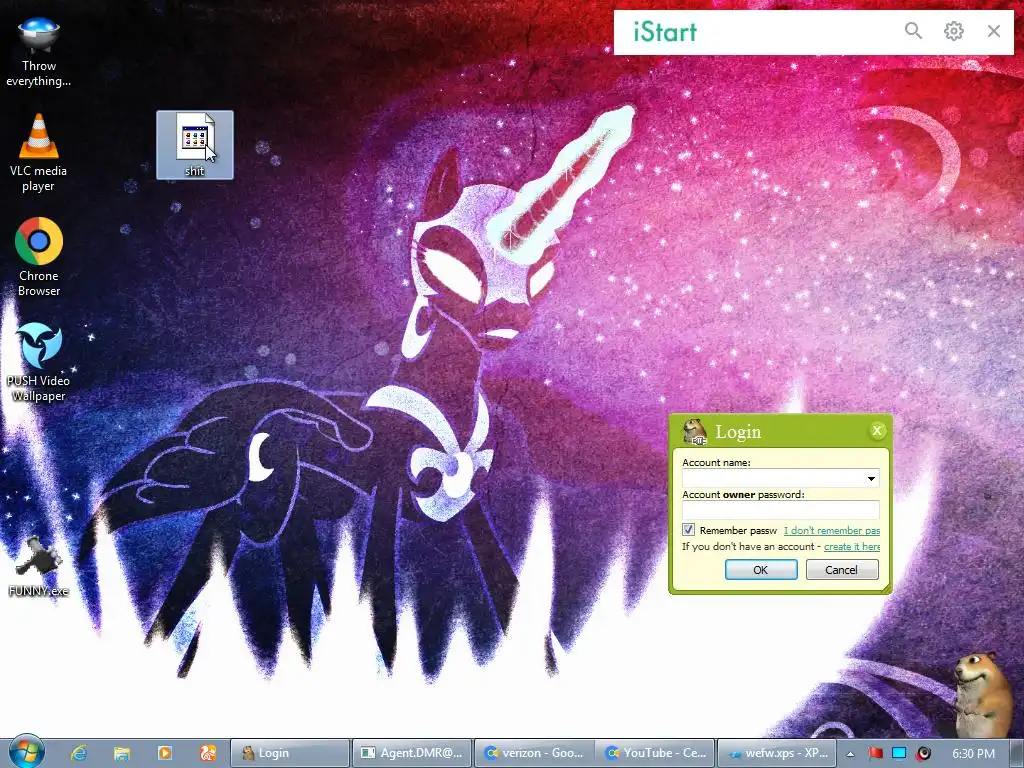Click the 'create it here' account link
The width and height of the screenshot is (1024, 768).
pos(852,547)
